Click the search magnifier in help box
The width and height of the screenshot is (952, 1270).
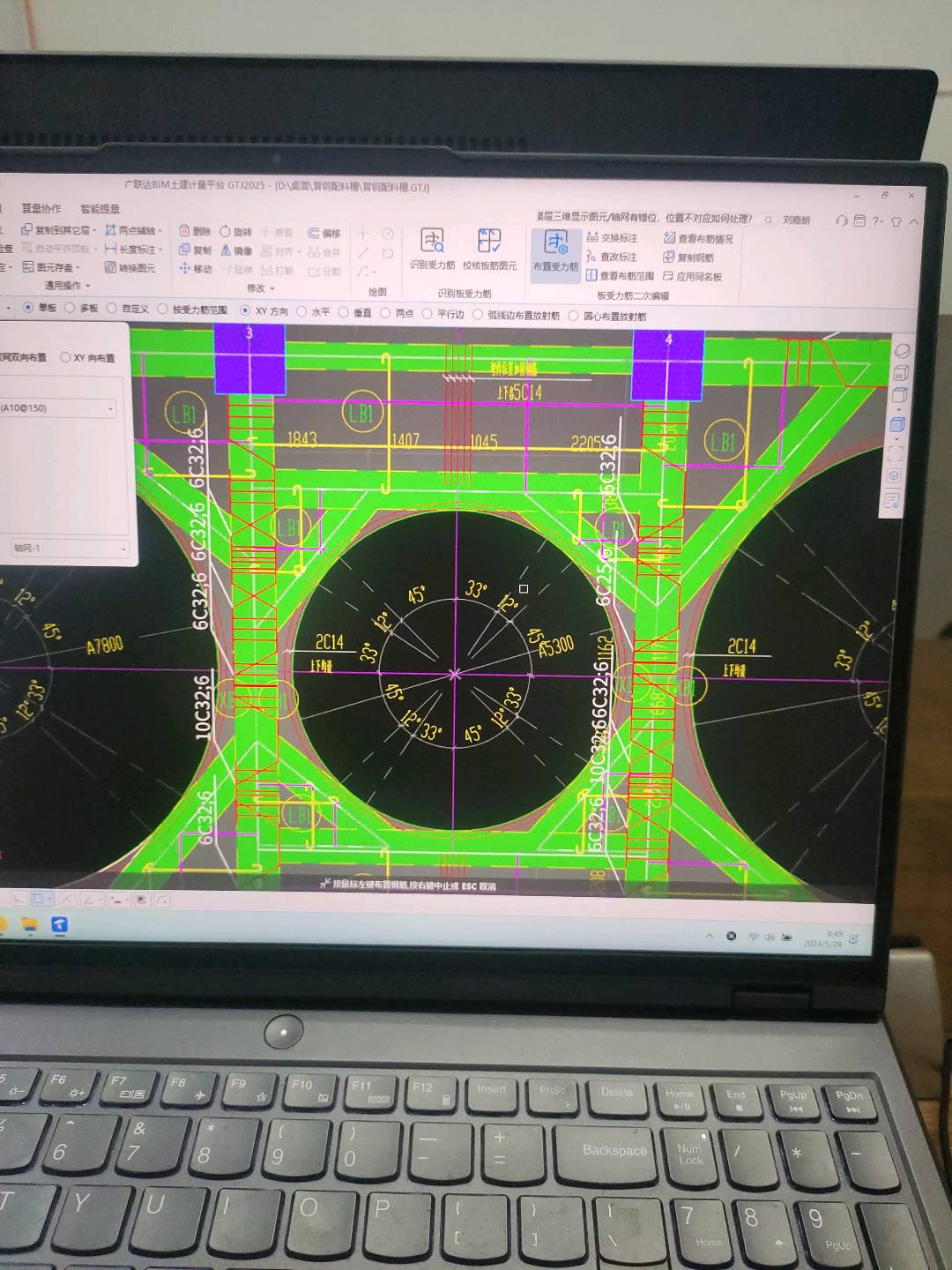[x=769, y=220]
